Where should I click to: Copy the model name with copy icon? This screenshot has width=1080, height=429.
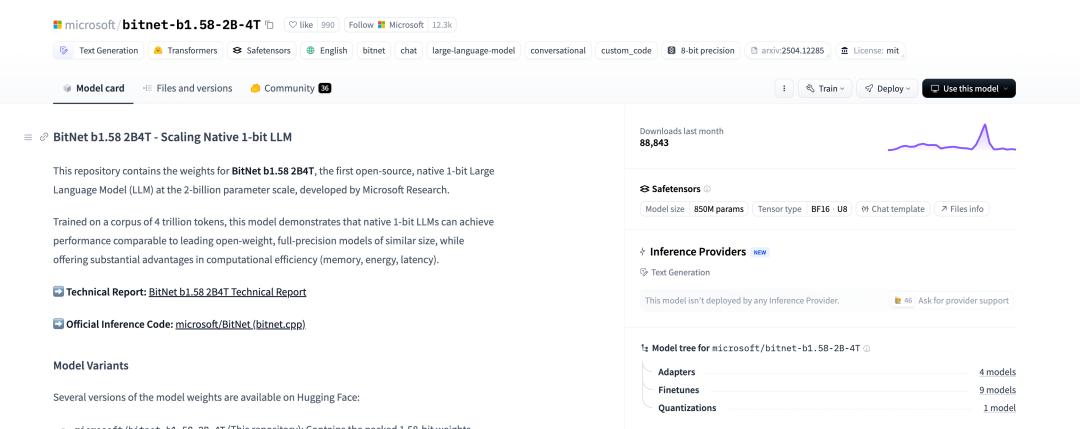[x=270, y=24]
